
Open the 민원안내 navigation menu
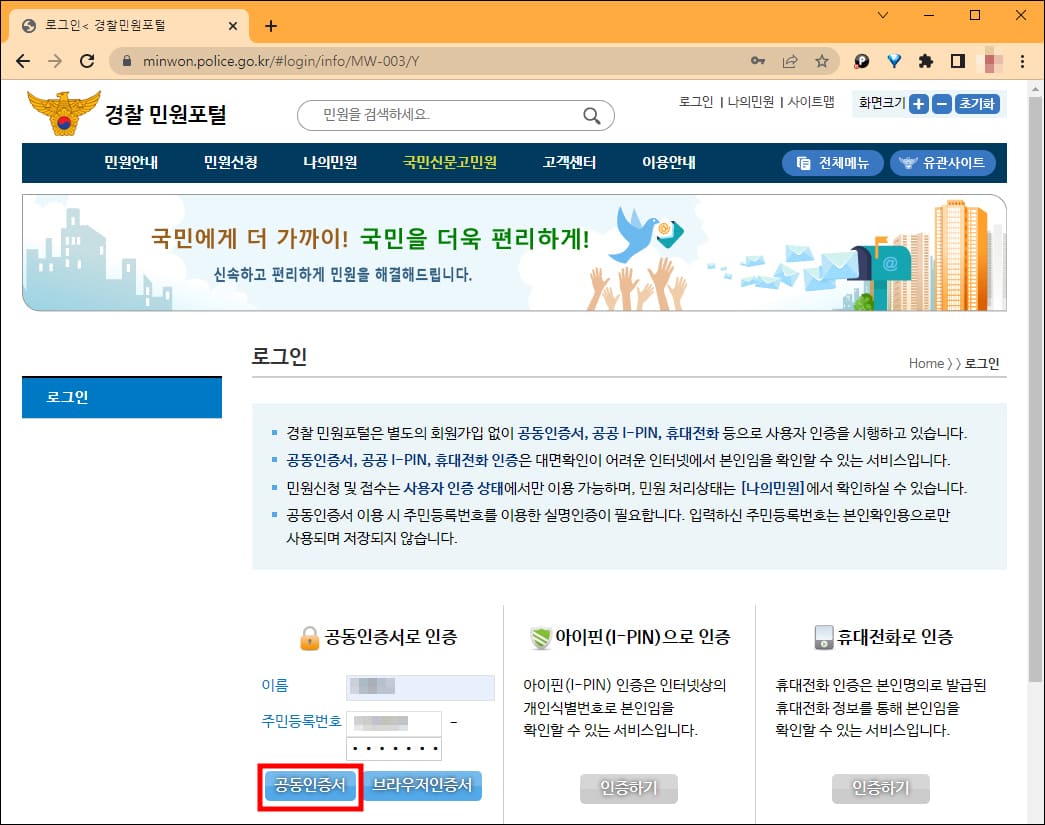129,163
